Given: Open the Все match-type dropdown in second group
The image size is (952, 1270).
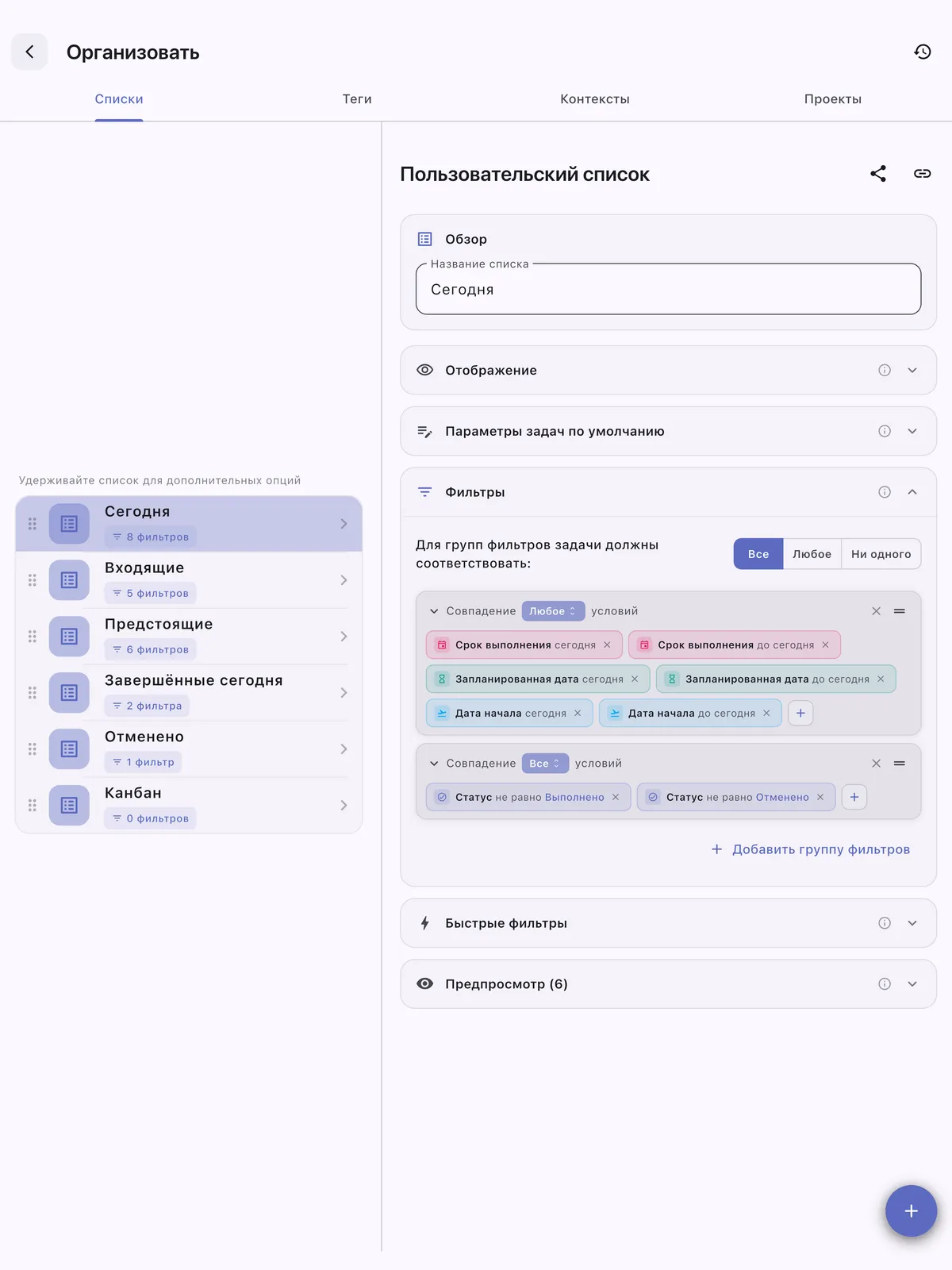Looking at the screenshot, I should 545,764.
